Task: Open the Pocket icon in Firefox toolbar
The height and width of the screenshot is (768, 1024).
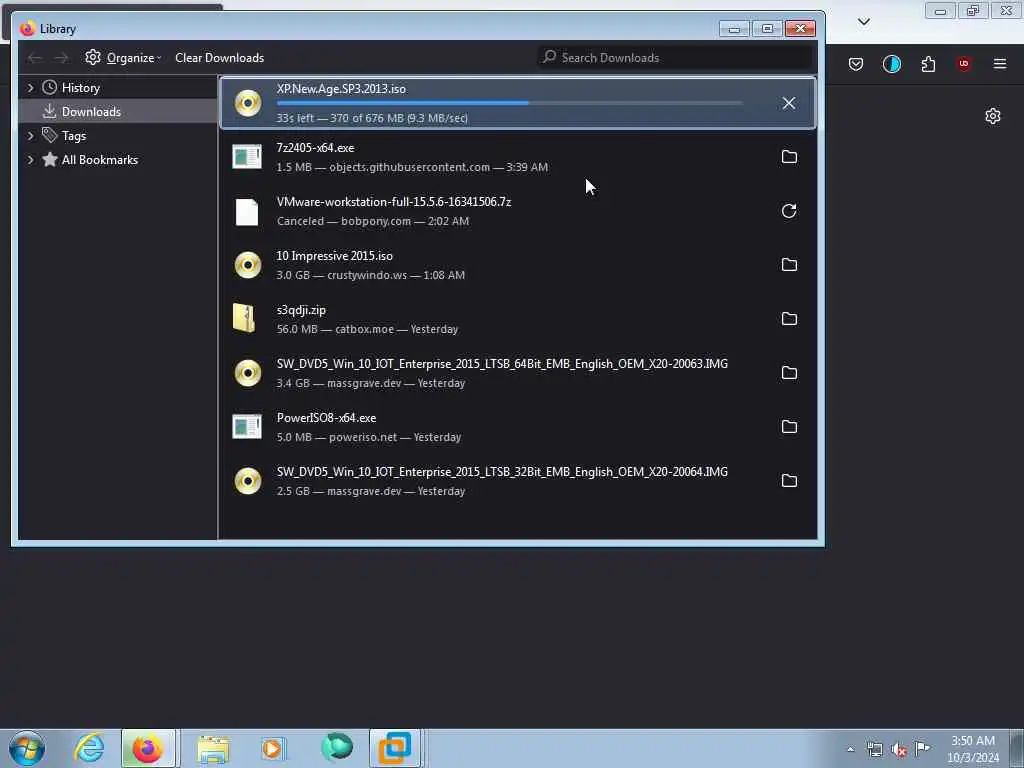Action: point(856,64)
